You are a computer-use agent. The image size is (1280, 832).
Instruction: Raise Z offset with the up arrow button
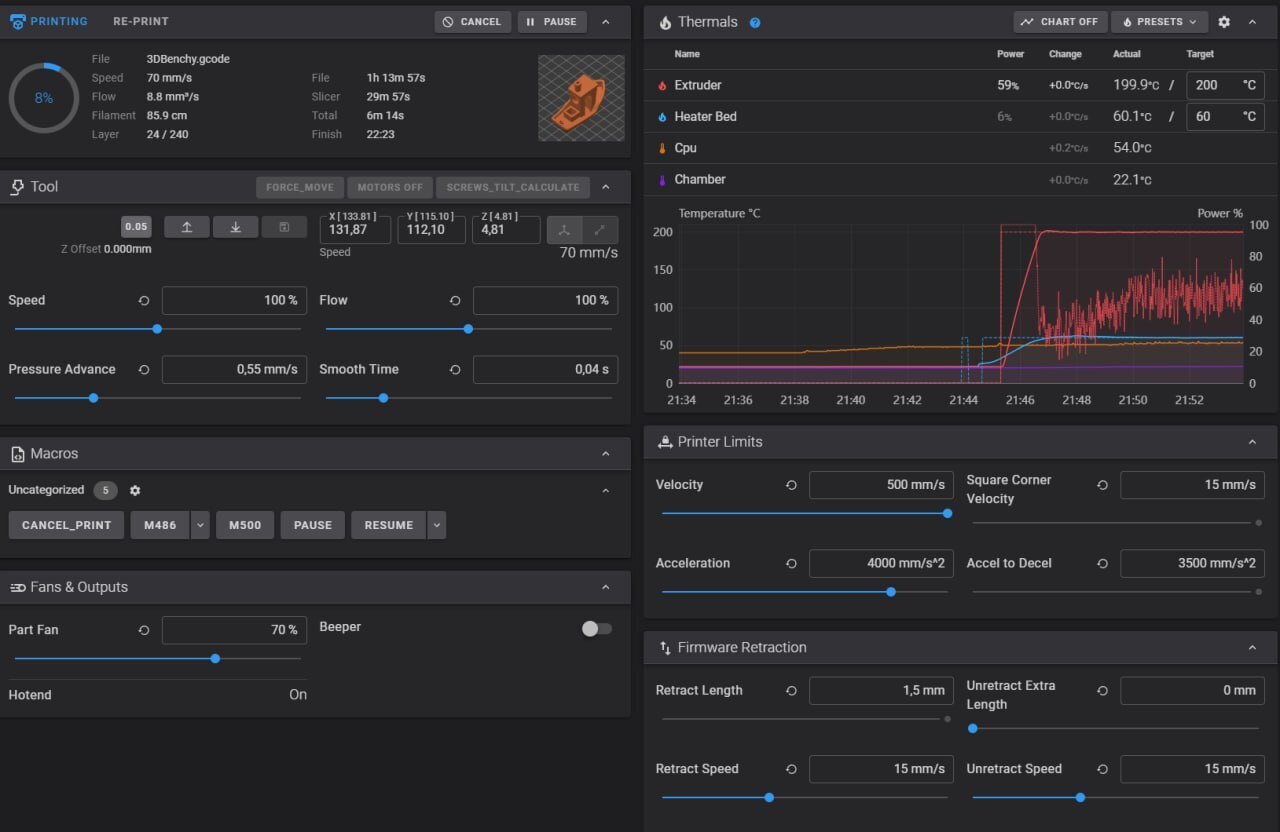coord(187,227)
